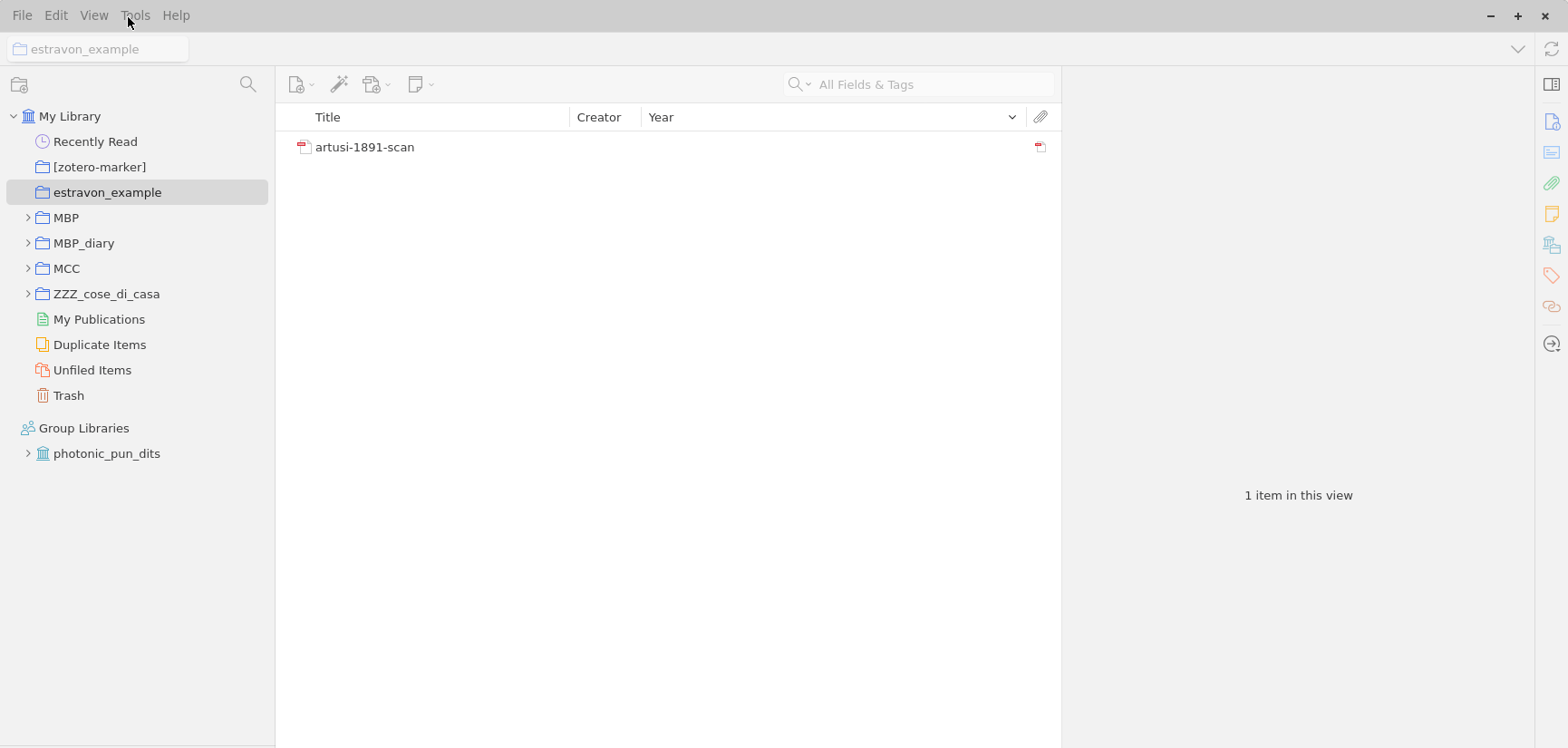Open the File menu
1568x748 pixels.
pyautogui.click(x=22, y=15)
